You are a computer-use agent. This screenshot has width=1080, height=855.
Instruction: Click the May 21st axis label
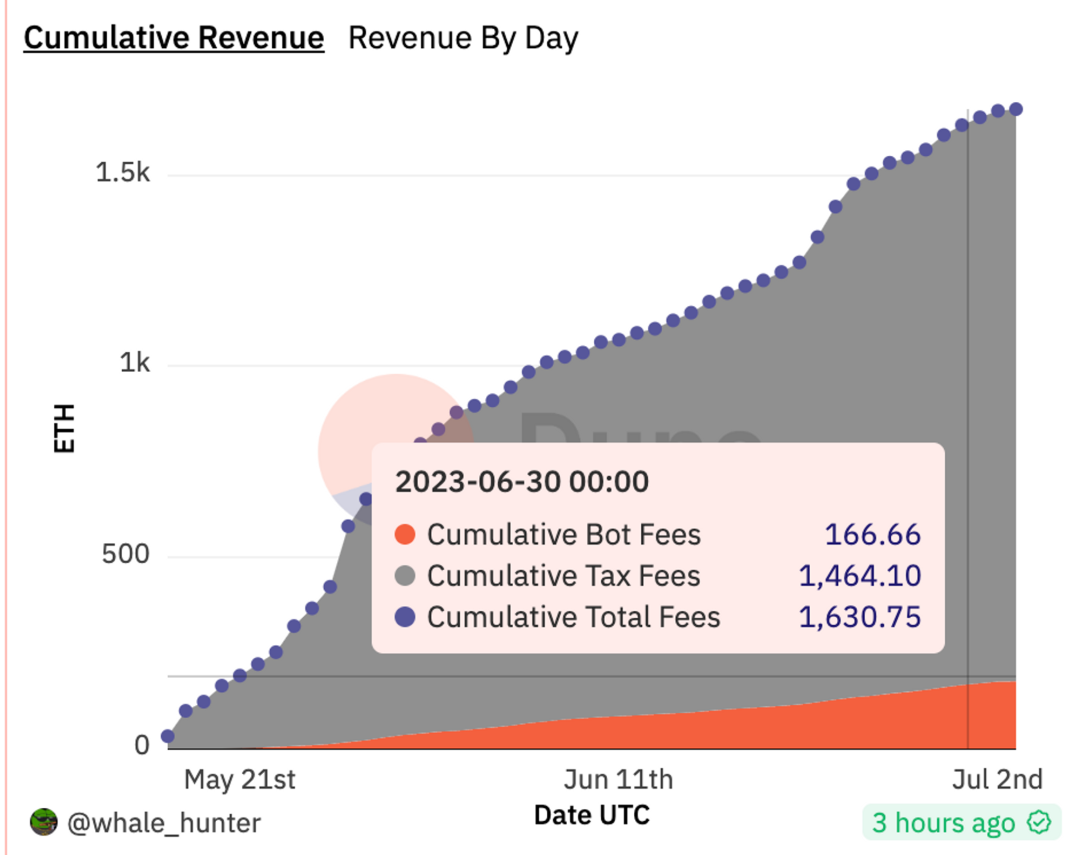[x=240, y=779]
